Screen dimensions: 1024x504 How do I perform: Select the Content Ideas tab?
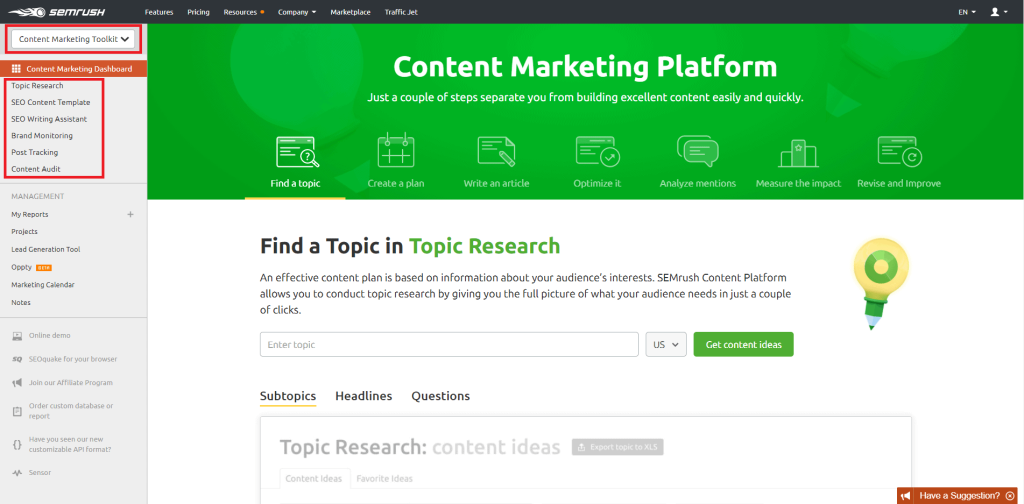click(x=315, y=479)
